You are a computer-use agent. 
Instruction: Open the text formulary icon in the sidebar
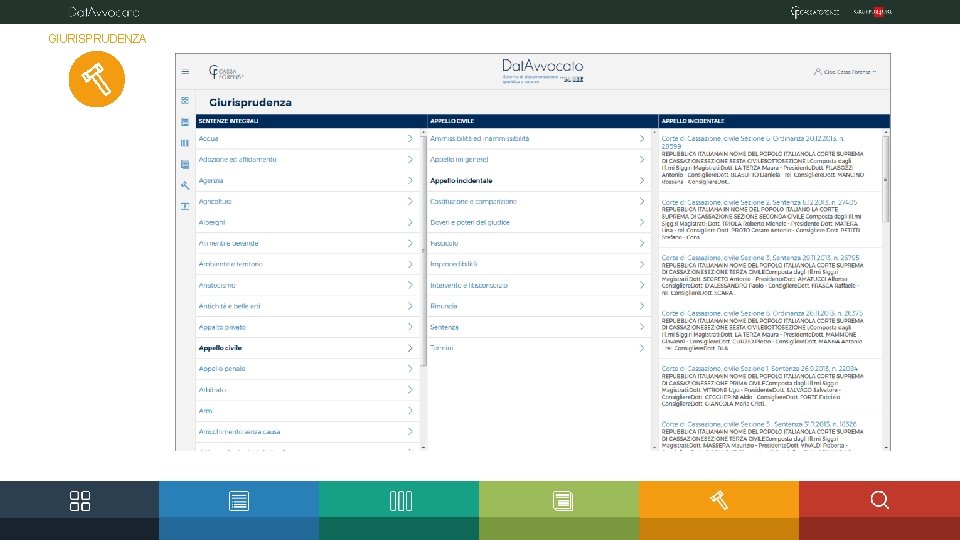[185, 206]
